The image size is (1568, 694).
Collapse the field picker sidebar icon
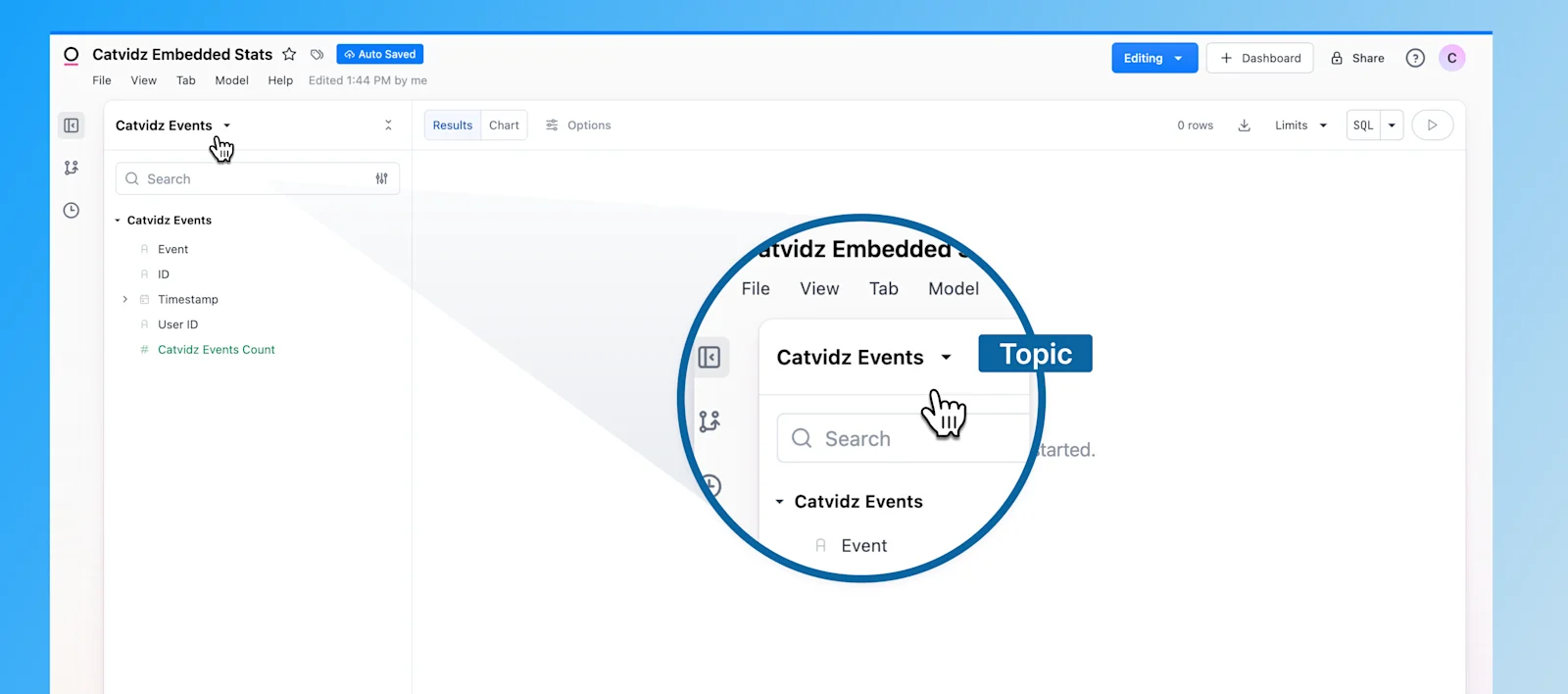72,125
